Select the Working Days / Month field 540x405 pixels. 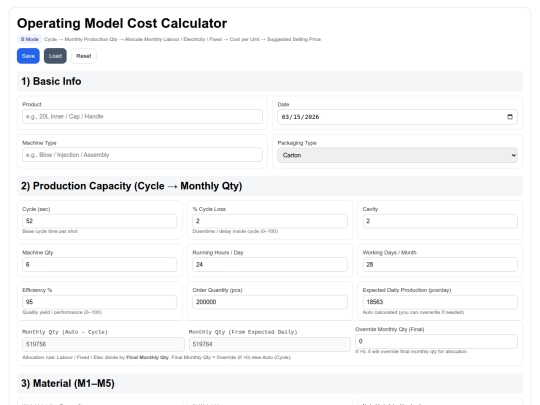tap(440, 264)
